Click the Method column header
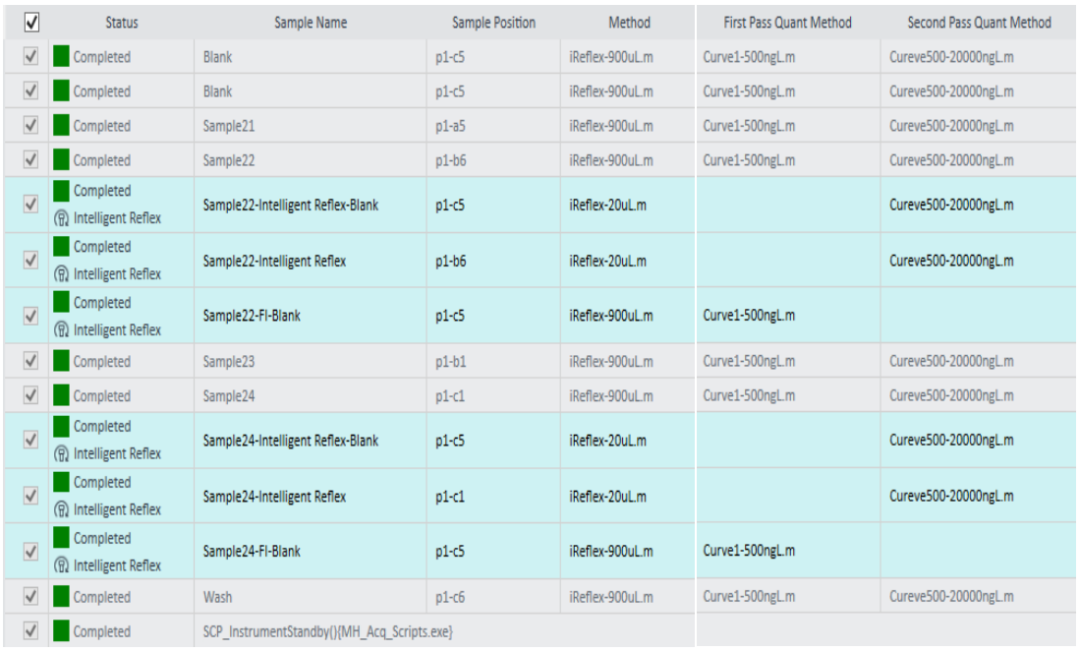 [628, 23]
